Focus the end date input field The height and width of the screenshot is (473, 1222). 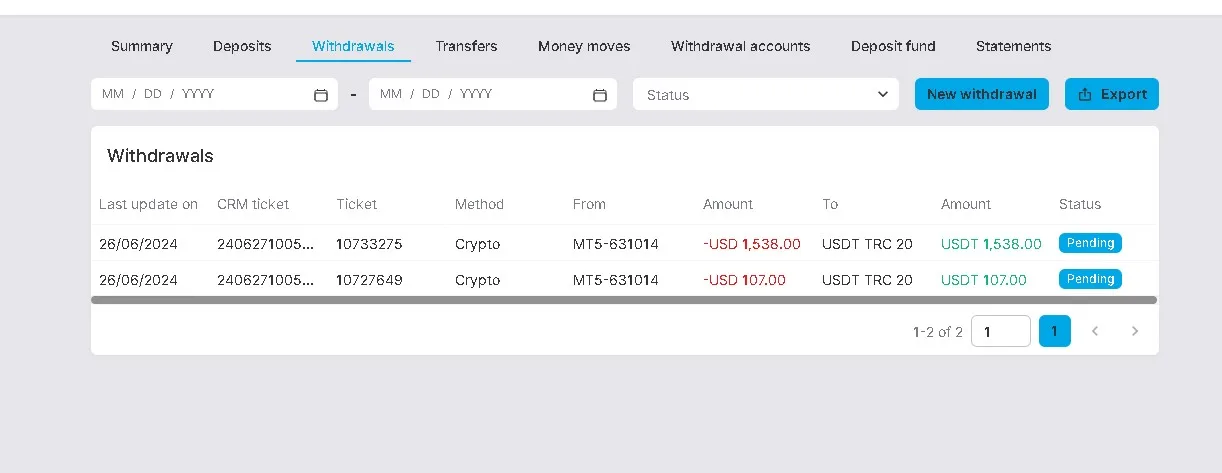(x=493, y=94)
